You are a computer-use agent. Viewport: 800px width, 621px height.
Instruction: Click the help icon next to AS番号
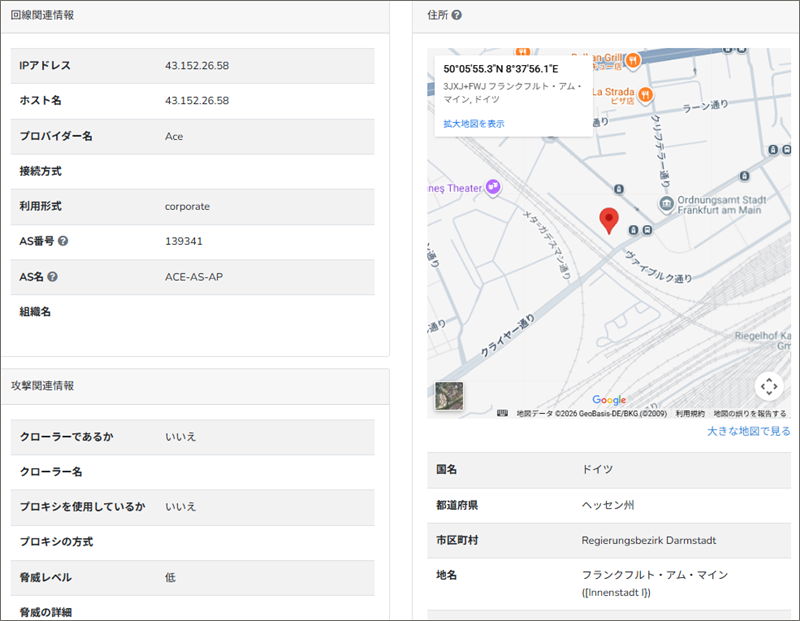tap(63, 242)
